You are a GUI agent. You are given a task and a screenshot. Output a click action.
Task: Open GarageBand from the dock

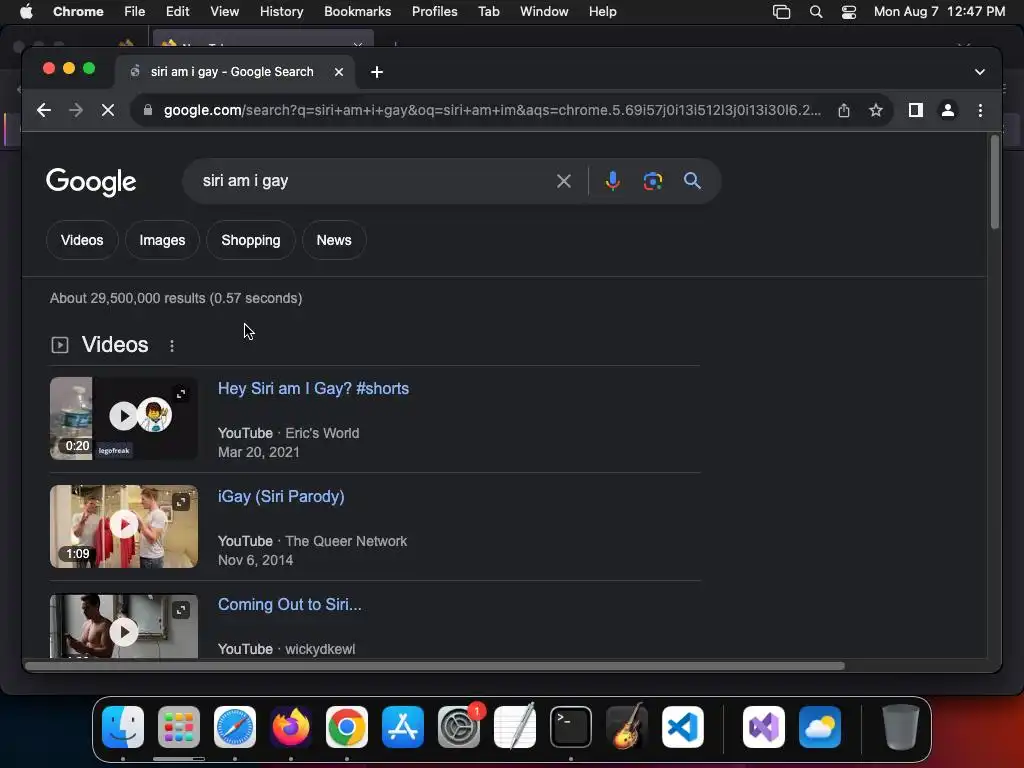[x=627, y=727]
